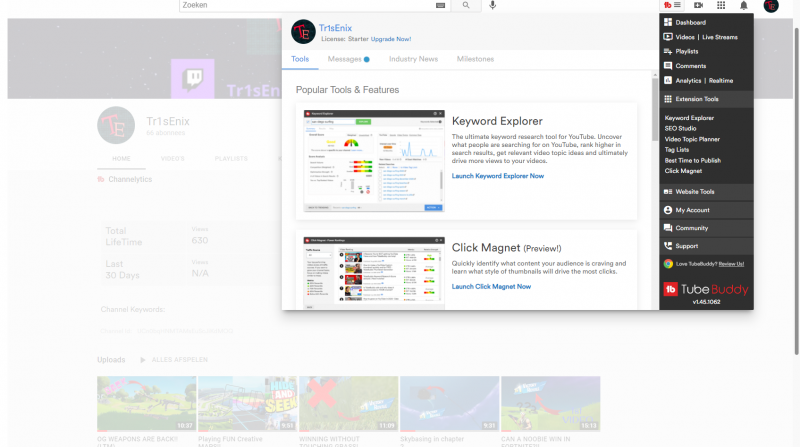The height and width of the screenshot is (447, 800).
Task: Expand the Website Tools section
Action: pyautogui.click(x=695, y=191)
